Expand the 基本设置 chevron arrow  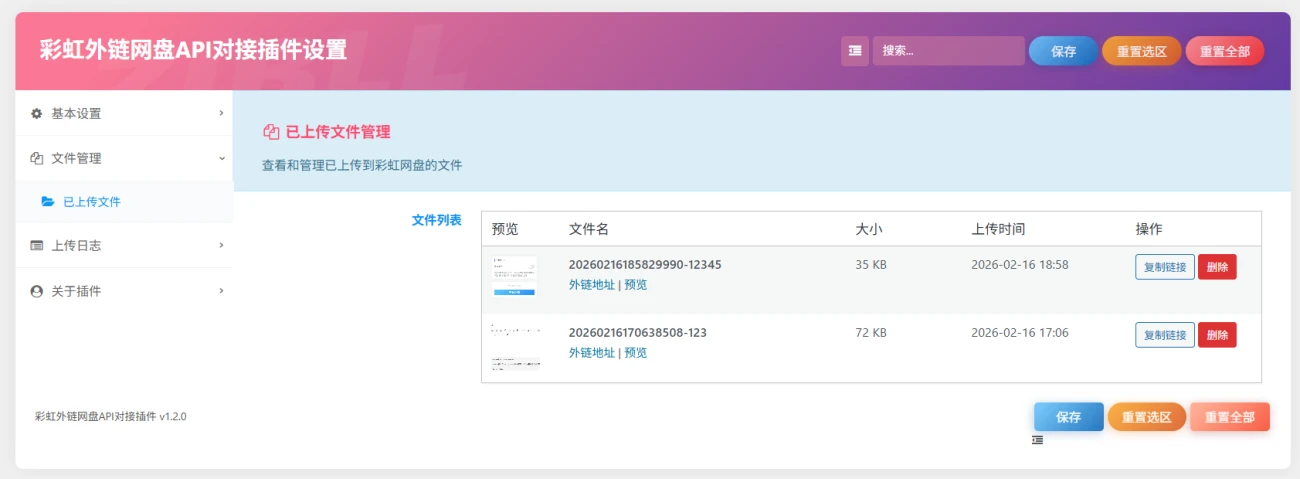pyautogui.click(x=221, y=113)
